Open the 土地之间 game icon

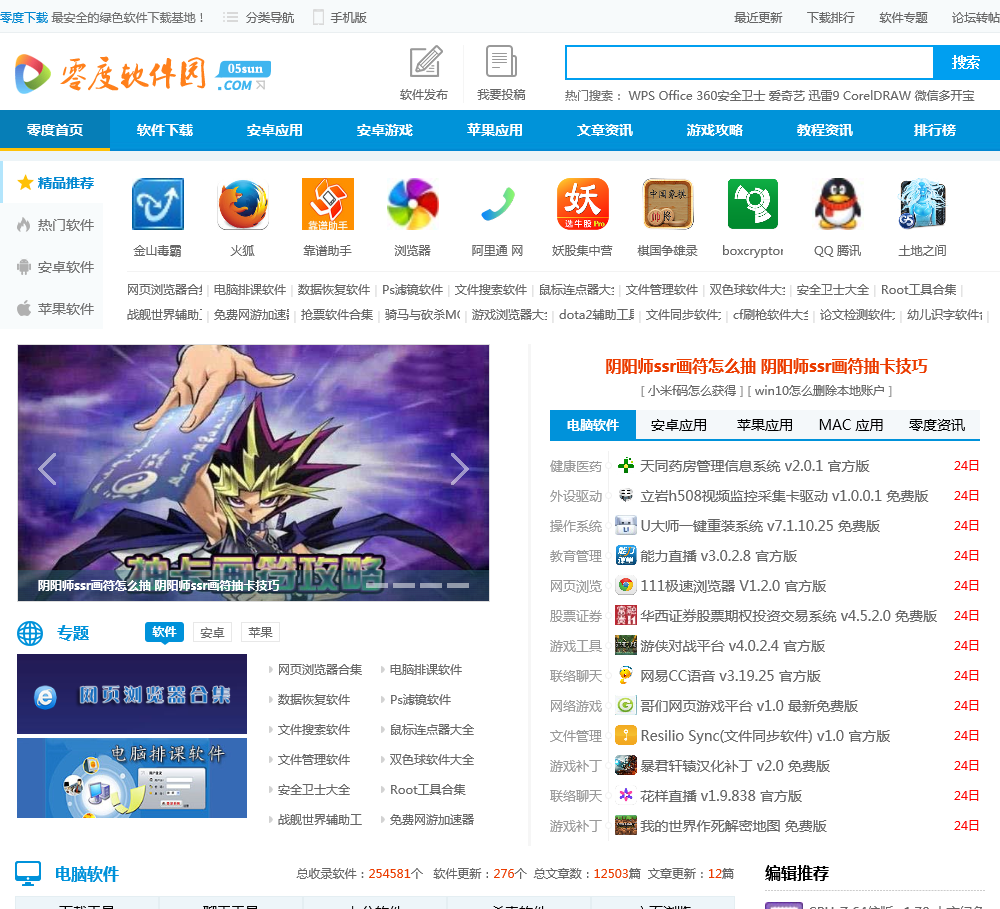(x=923, y=204)
